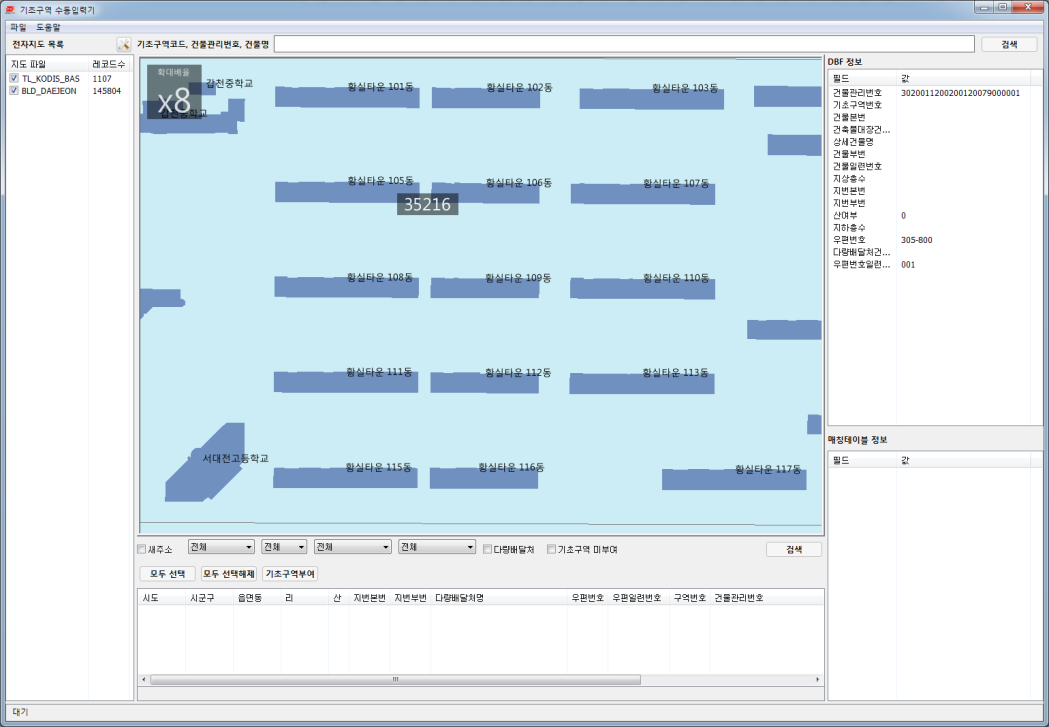Image resolution: width=1049 pixels, height=727 pixels.
Task: Enable the 새주소 checkbox
Action: point(142,549)
